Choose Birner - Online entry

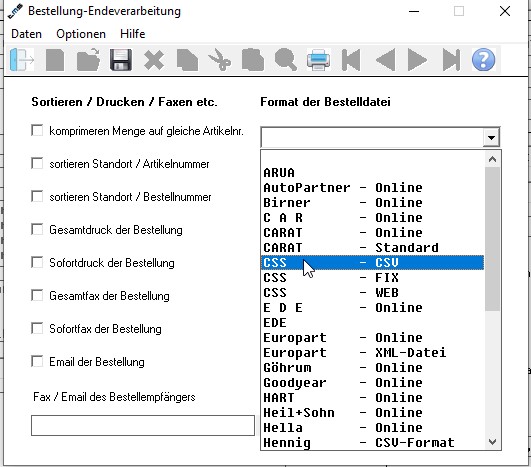(x=373, y=203)
